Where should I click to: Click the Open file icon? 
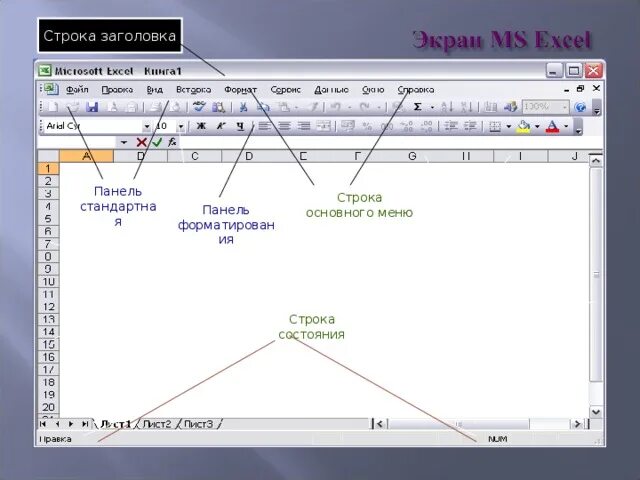point(73,107)
